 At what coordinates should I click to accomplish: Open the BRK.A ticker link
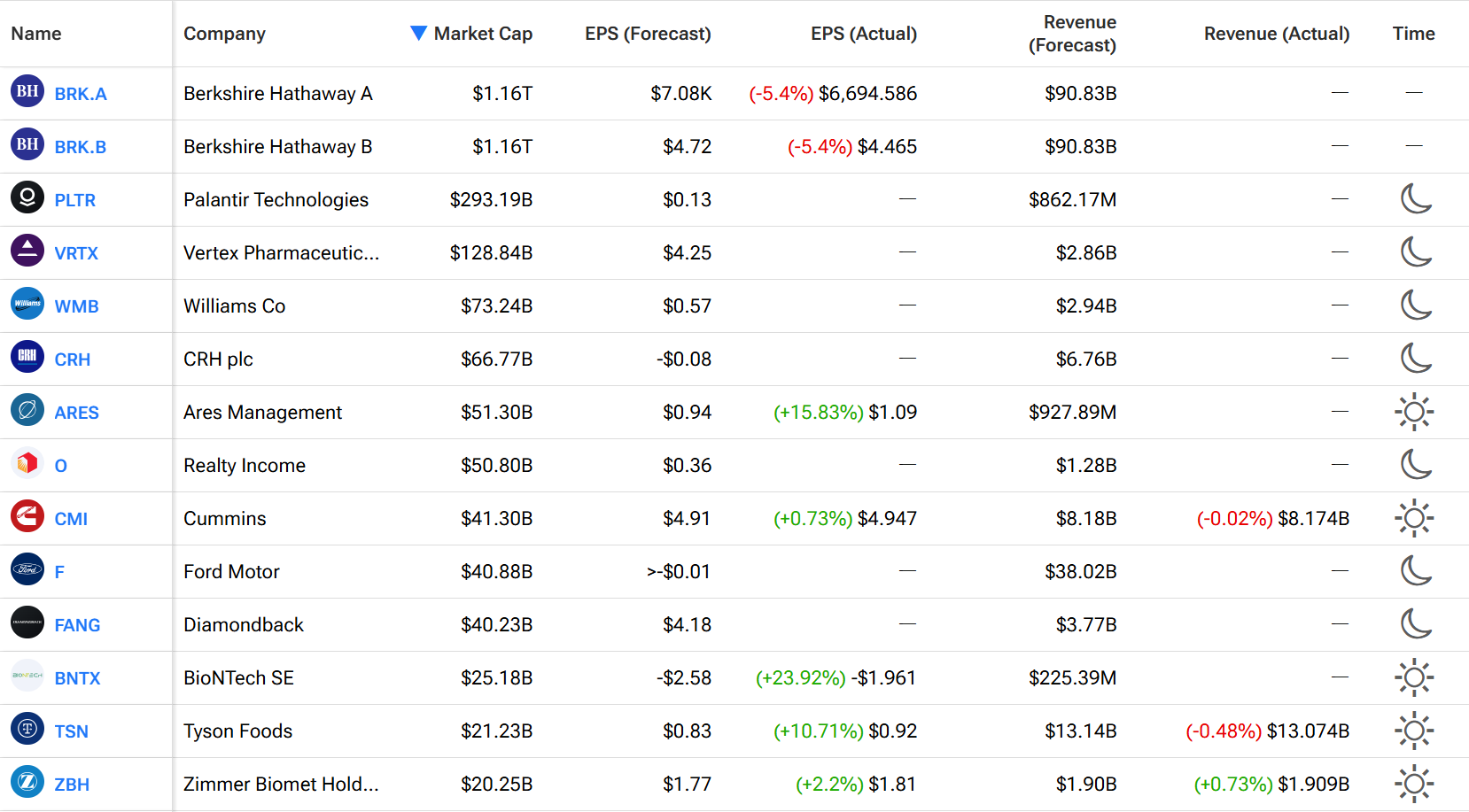[x=81, y=94]
